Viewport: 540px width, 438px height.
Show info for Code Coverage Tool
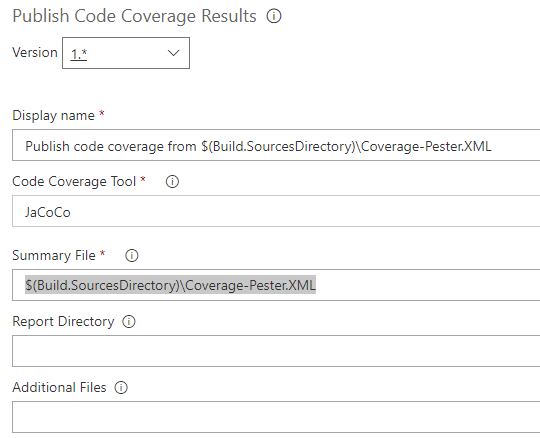click(x=172, y=181)
